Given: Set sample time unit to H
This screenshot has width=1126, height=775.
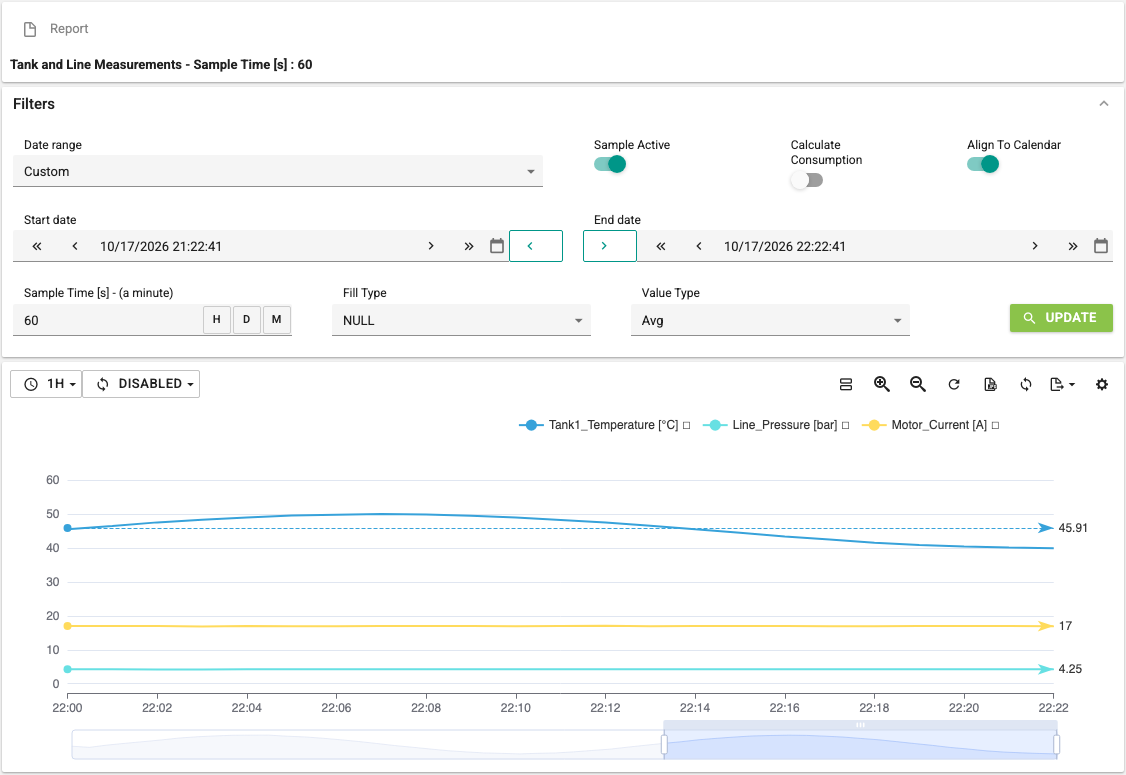Looking at the screenshot, I should pyautogui.click(x=217, y=320).
